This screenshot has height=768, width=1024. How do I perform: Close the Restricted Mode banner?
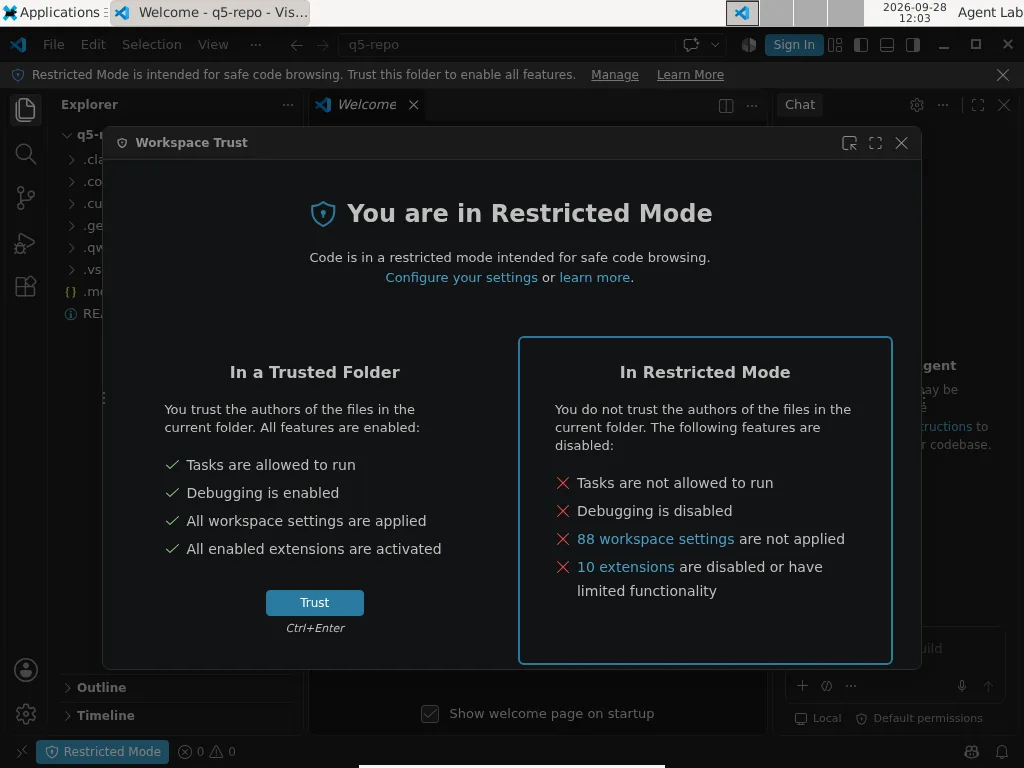1003,75
